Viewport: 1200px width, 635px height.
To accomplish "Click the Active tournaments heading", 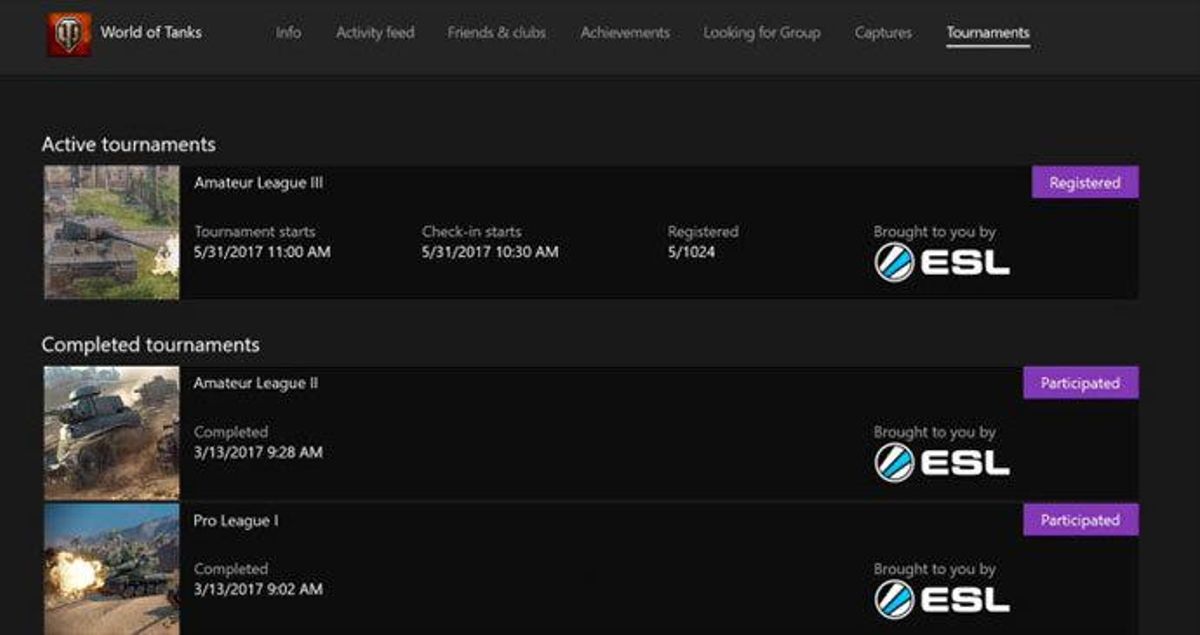I will pos(128,144).
